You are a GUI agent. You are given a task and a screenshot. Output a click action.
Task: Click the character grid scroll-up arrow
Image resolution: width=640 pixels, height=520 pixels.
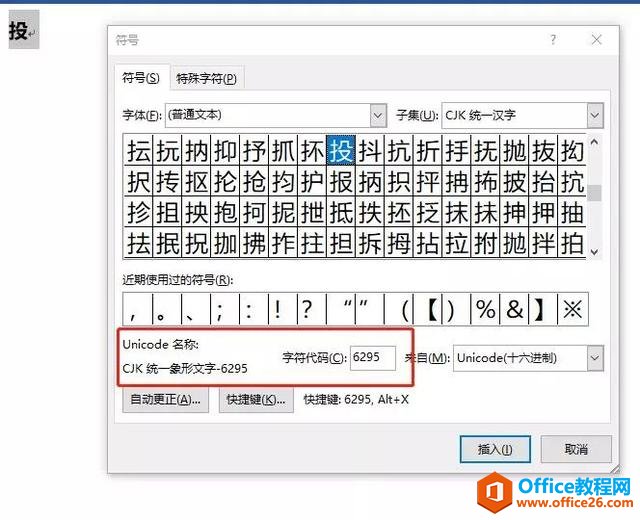595,142
